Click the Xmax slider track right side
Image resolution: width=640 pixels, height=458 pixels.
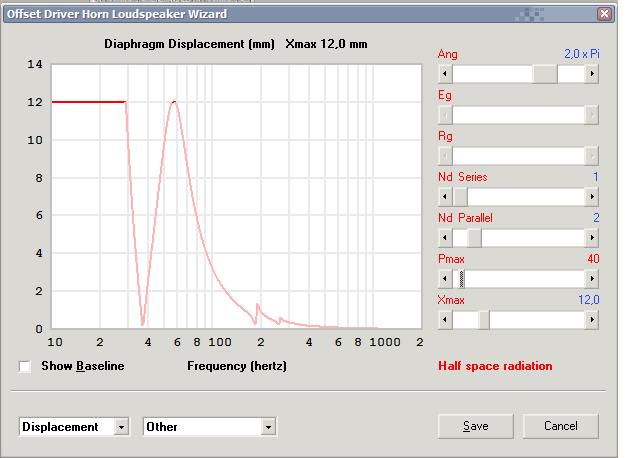coord(537,320)
